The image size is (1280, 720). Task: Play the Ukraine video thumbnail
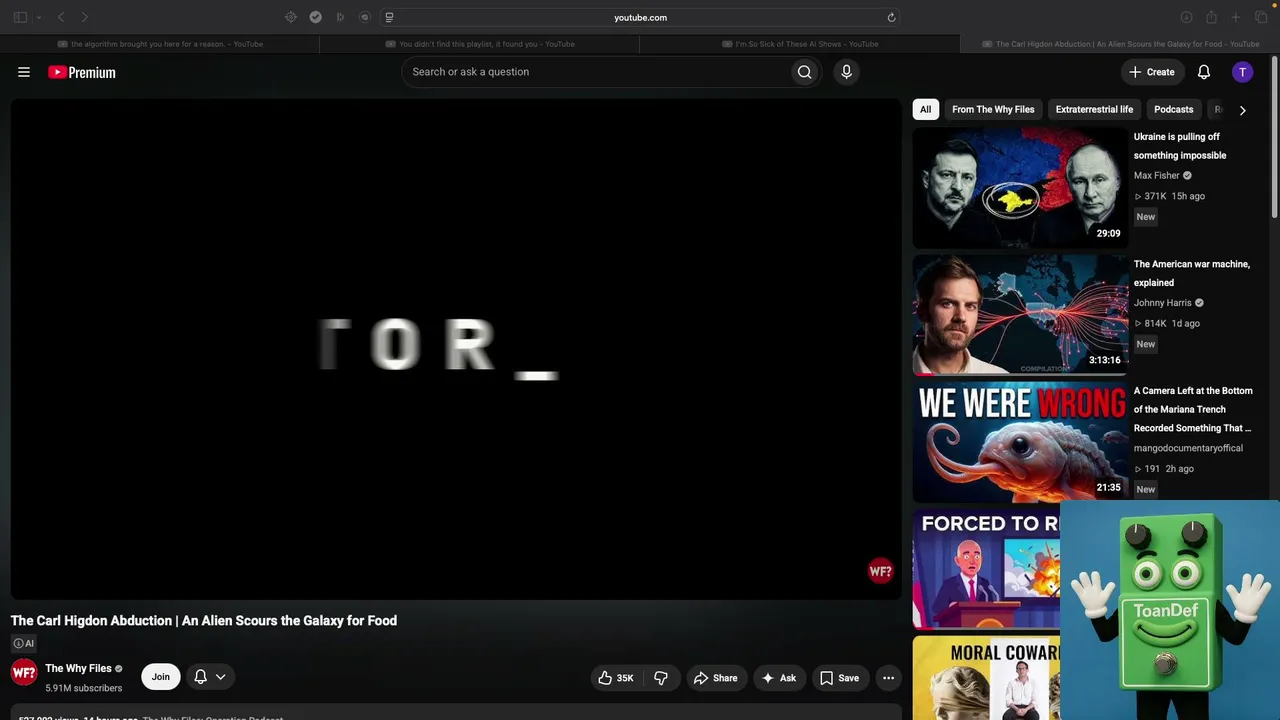(x=1020, y=187)
